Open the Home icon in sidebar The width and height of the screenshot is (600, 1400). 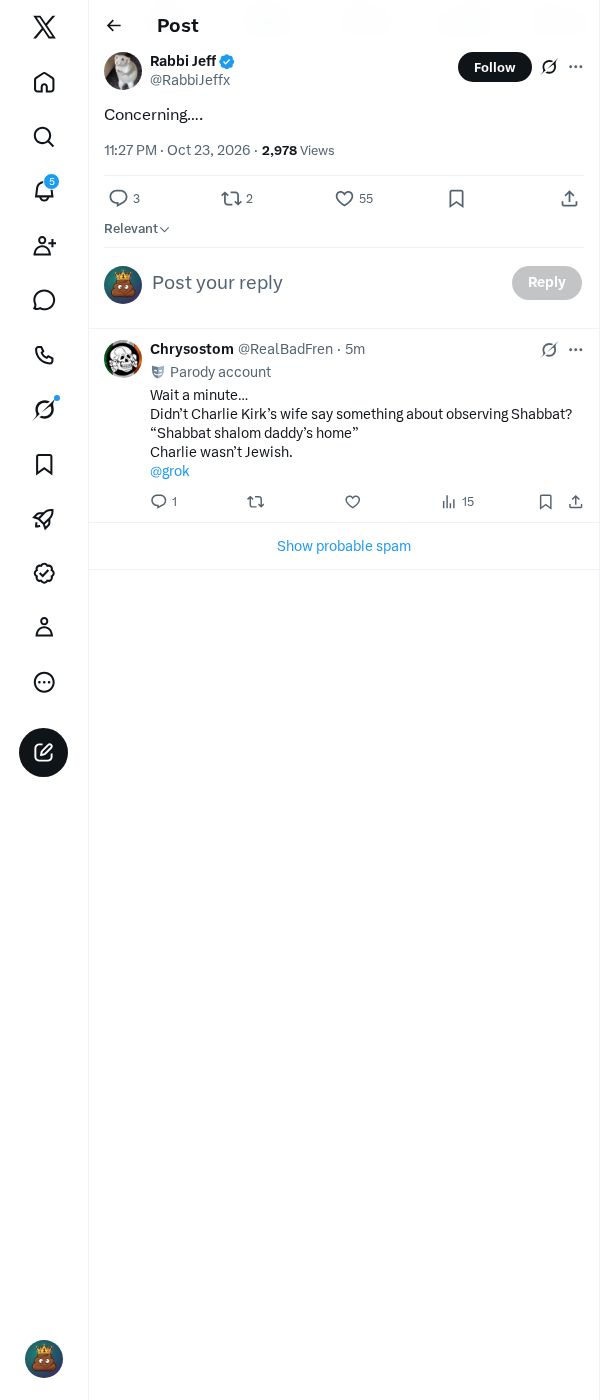tap(44, 82)
